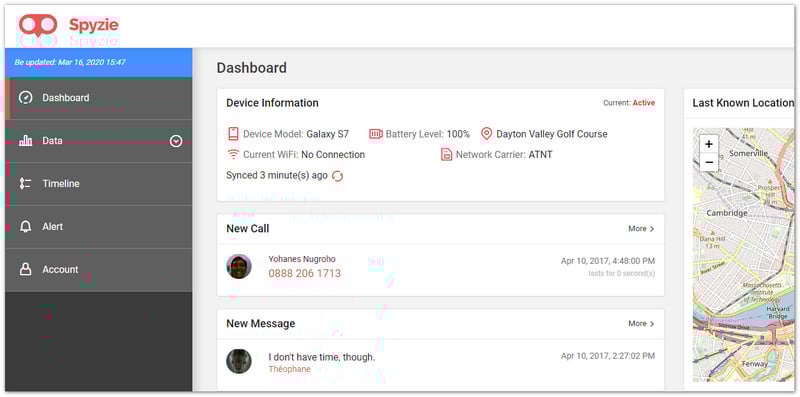Screen dimensions: 800x397
Task: Click phone number 0888 206 1713
Action: click(x=305, y=274)
